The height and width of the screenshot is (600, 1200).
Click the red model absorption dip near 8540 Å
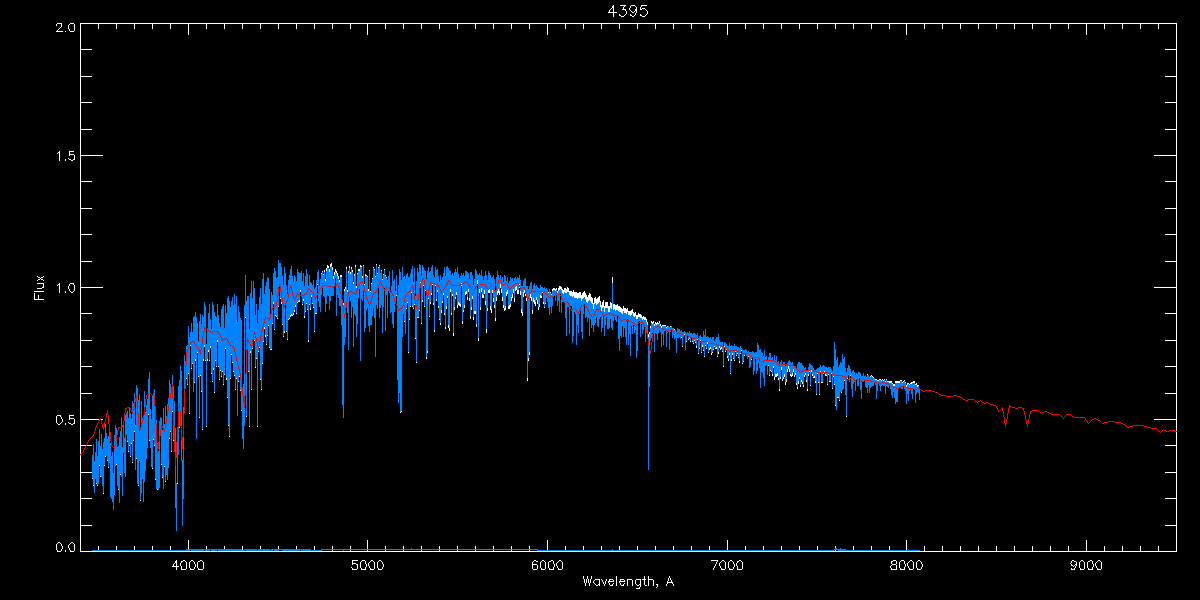click(x=1006, y=415)
